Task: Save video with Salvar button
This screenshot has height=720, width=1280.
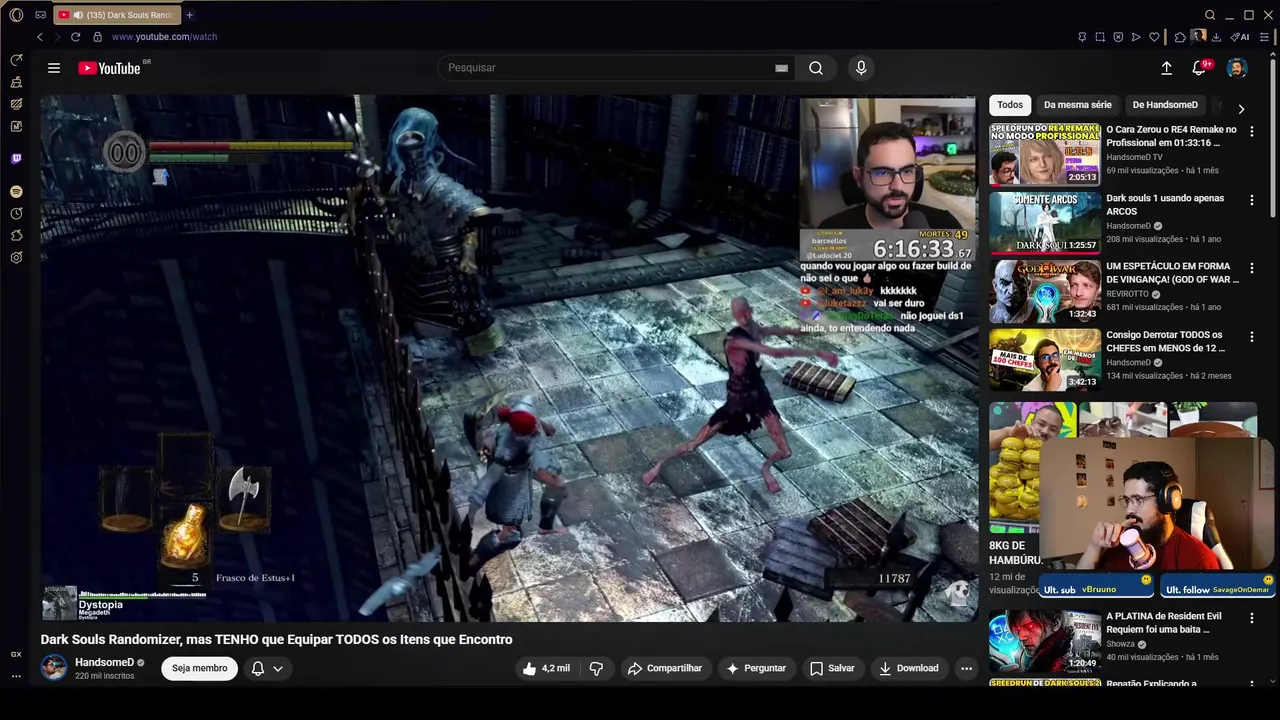Action: click(832, 668)
